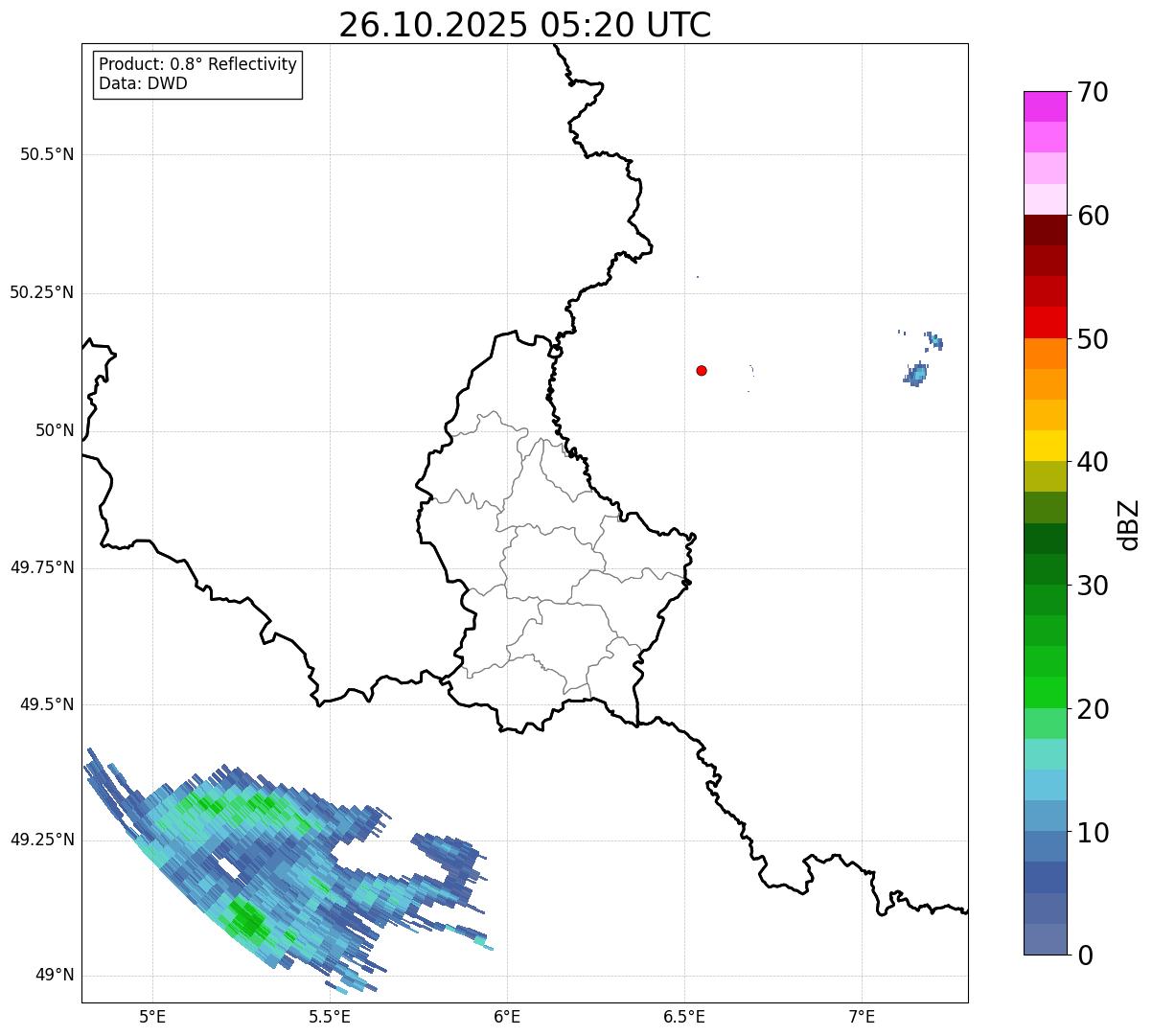1152x1036 pixels.
Task: Pick the bright green swatch just above 20 dBZ
Action: (x=1046, y=693)
